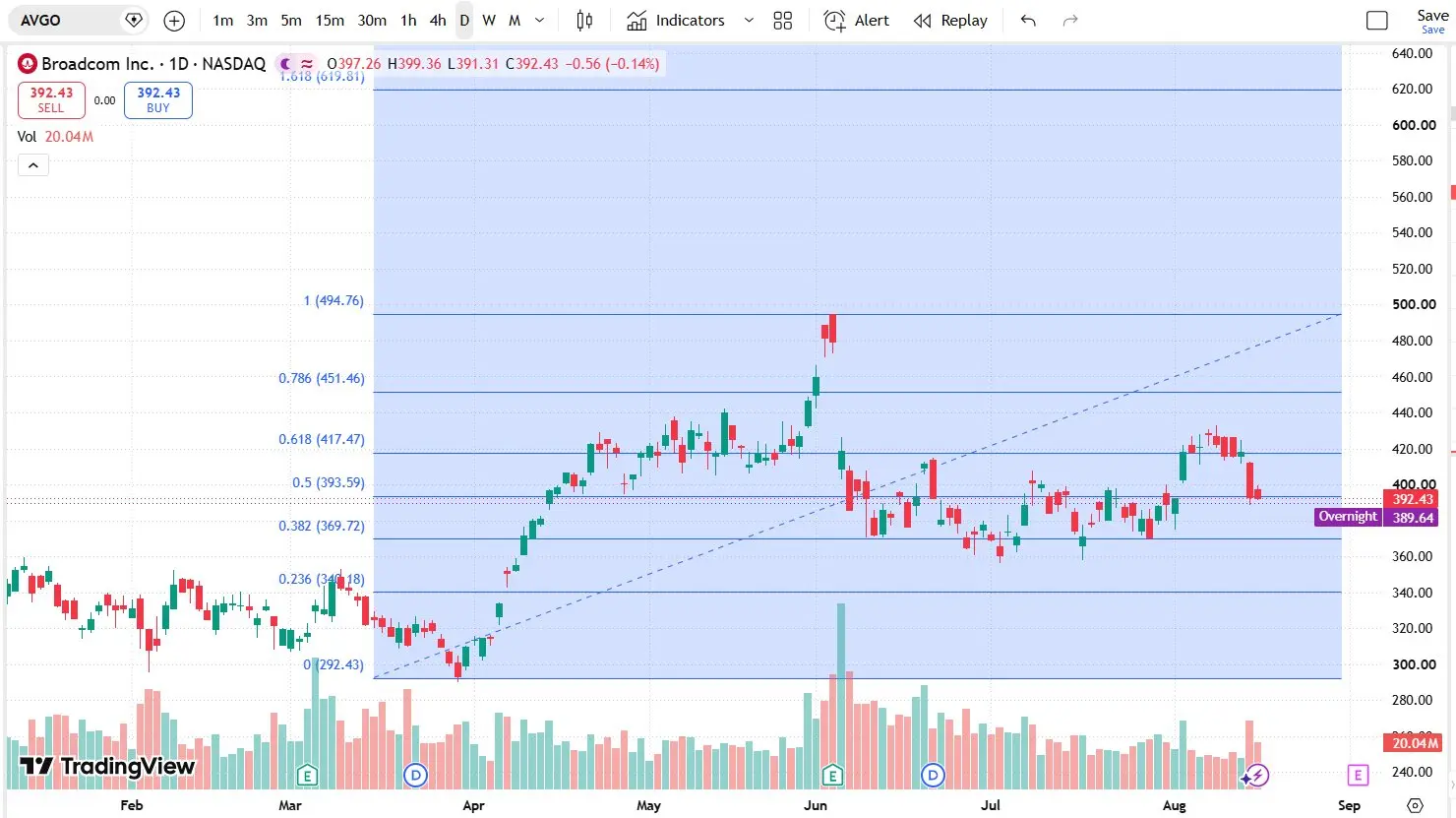This screenshot has width=1456, height=818.
Task: Choose the 30m interval
Action: click(372, 20)
